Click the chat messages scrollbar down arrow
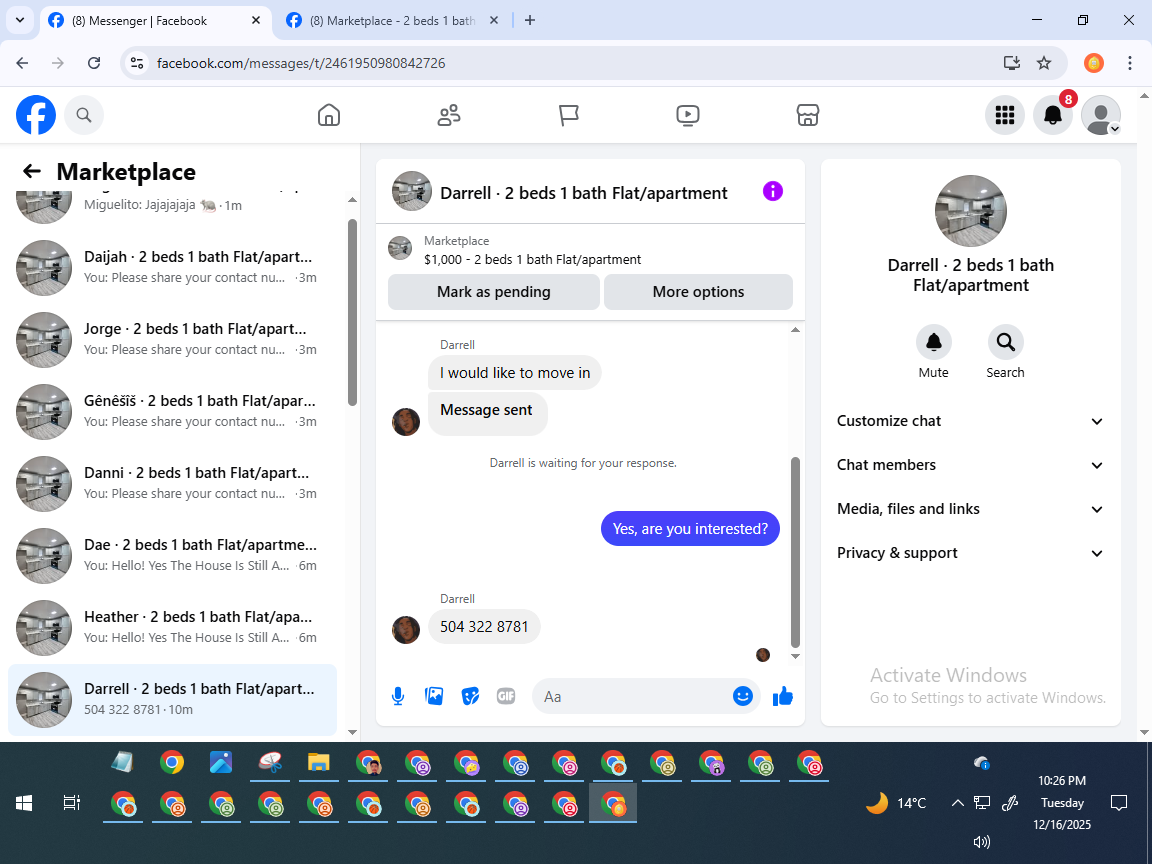The height and width of the screenshot is (864, 1152). [795, 657]
